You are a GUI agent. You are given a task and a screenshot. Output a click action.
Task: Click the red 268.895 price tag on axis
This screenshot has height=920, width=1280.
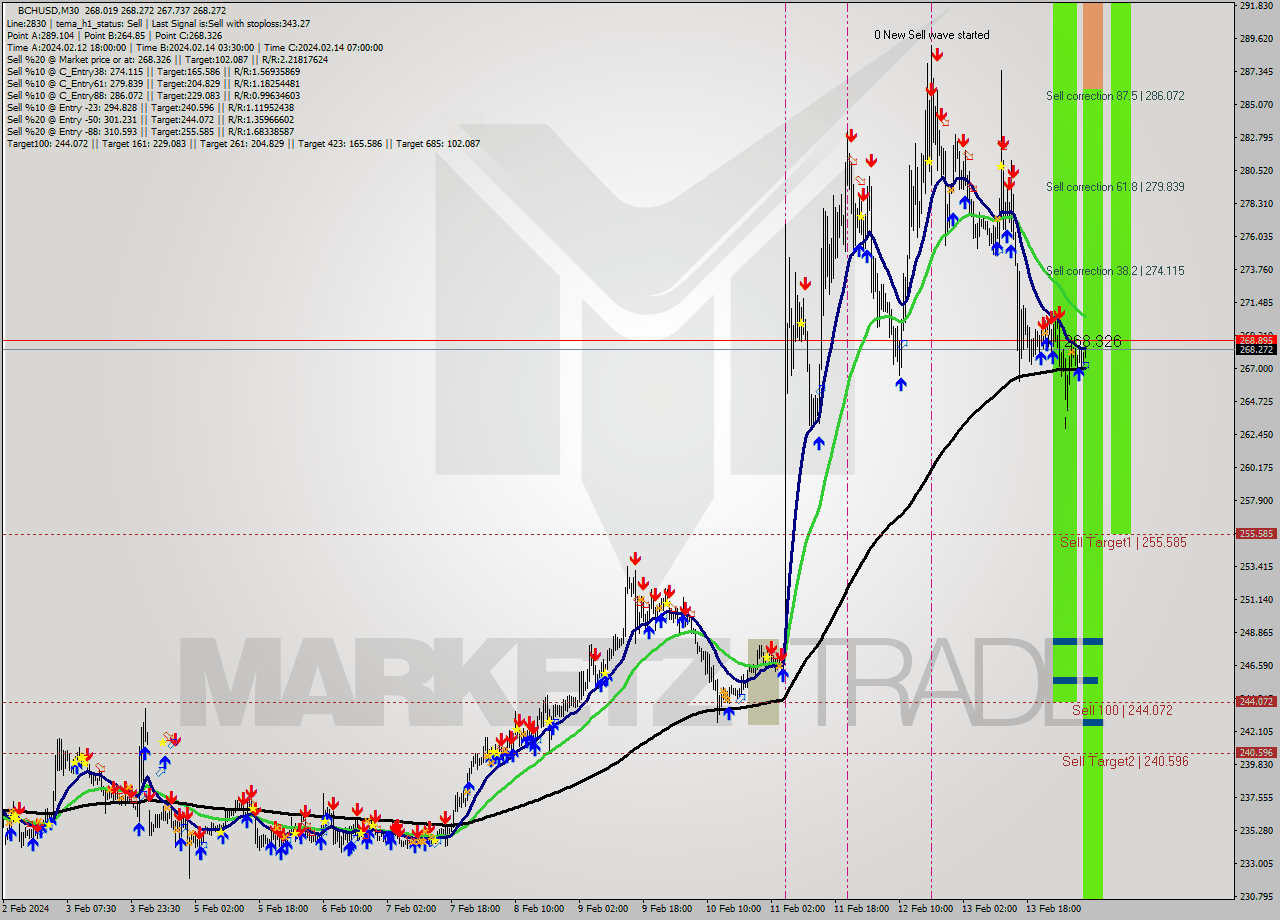pos(1256,341)
